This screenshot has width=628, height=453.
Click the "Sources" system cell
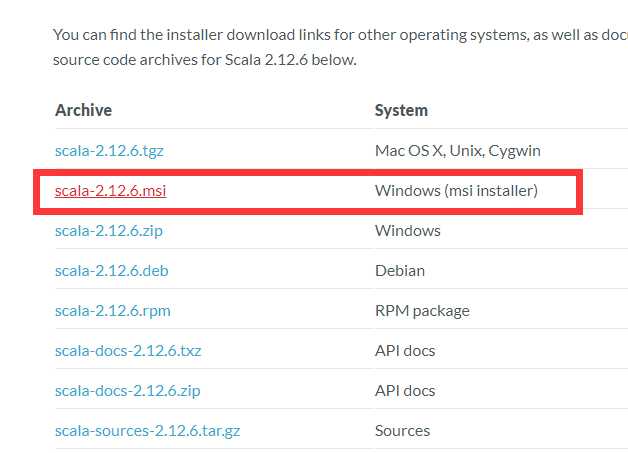point(402,431)
